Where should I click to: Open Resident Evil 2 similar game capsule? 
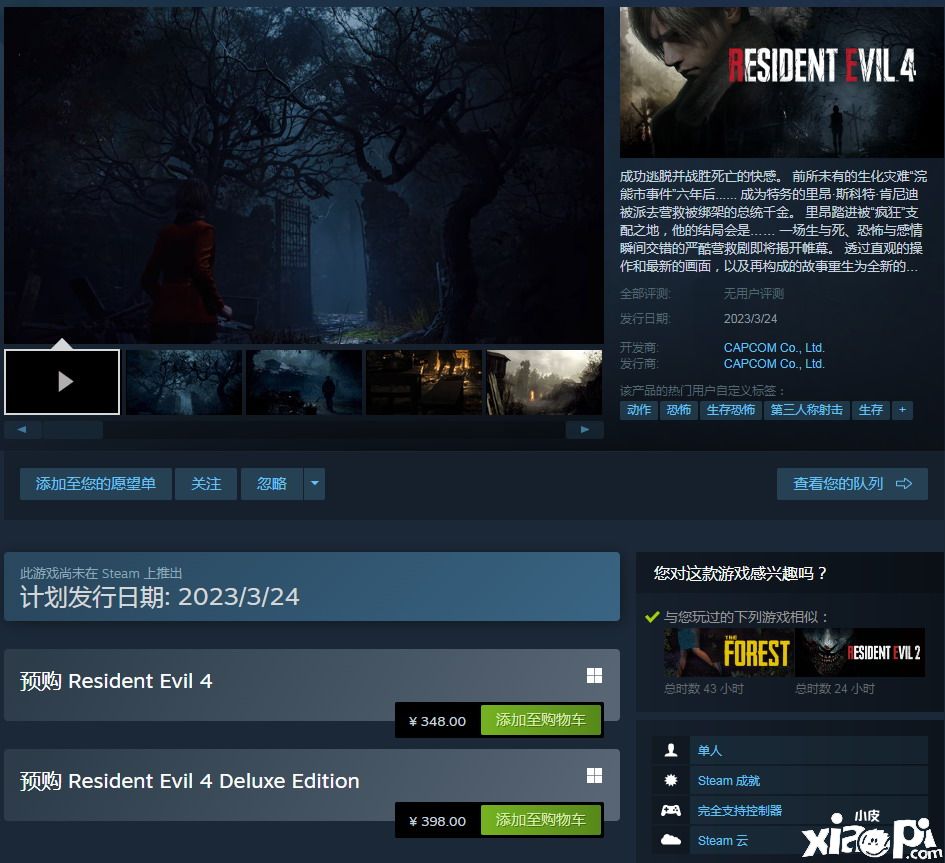[860, 653]
